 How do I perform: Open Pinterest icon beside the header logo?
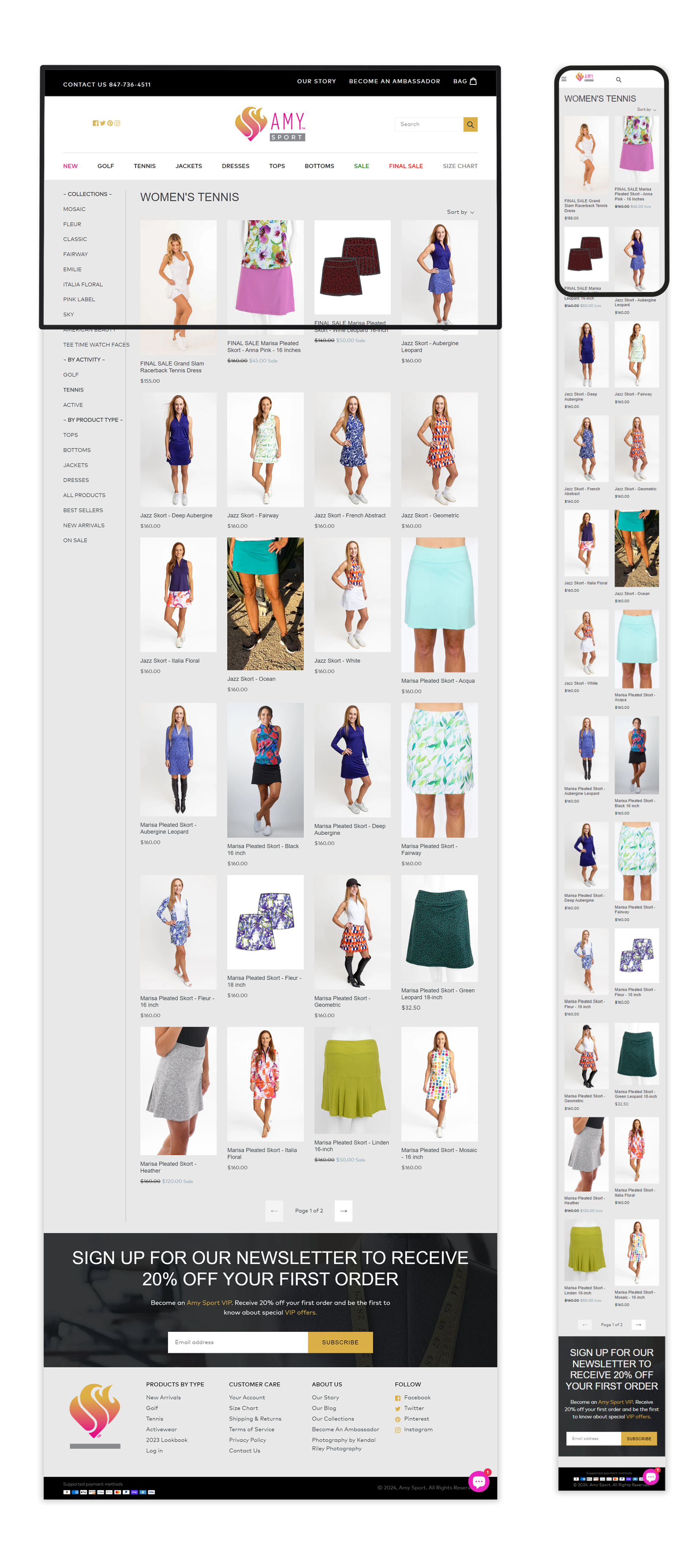point(110,123)
